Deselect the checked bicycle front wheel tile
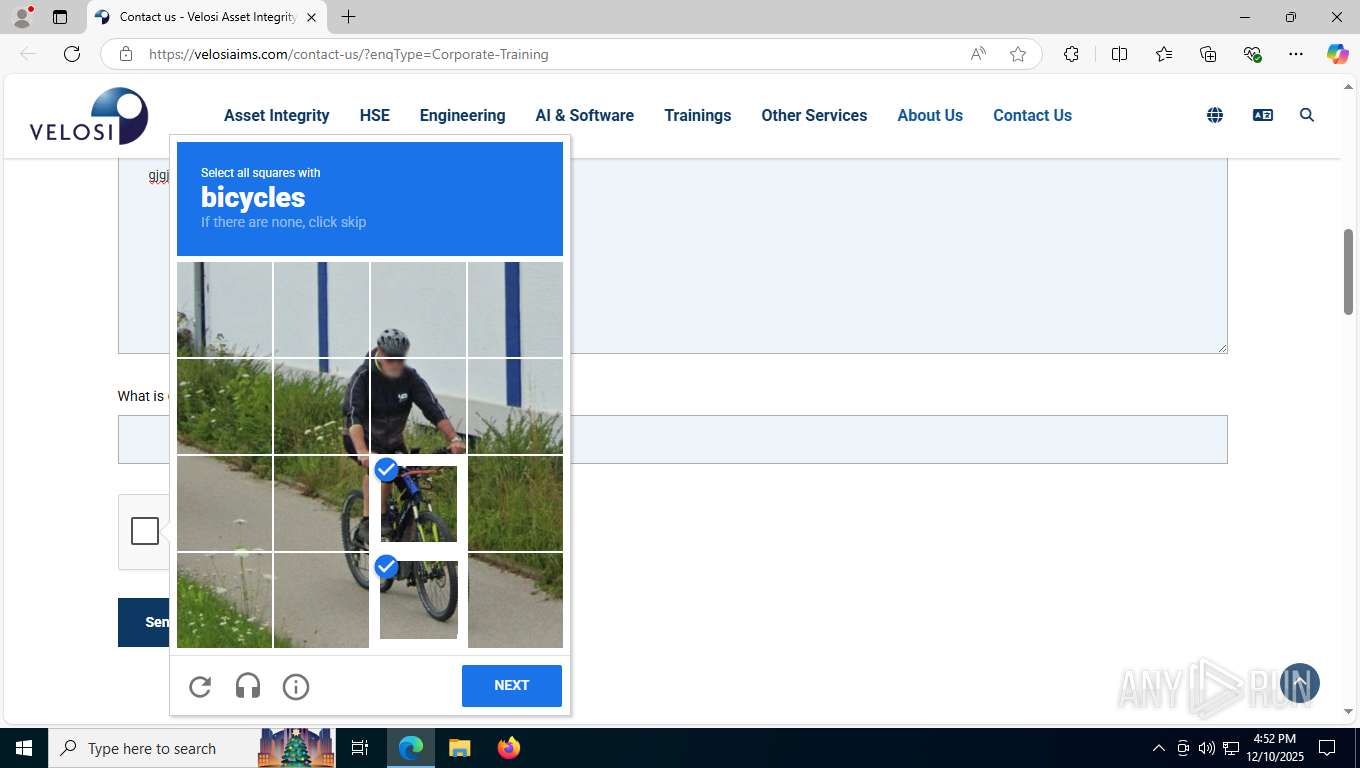 (418, 600)
